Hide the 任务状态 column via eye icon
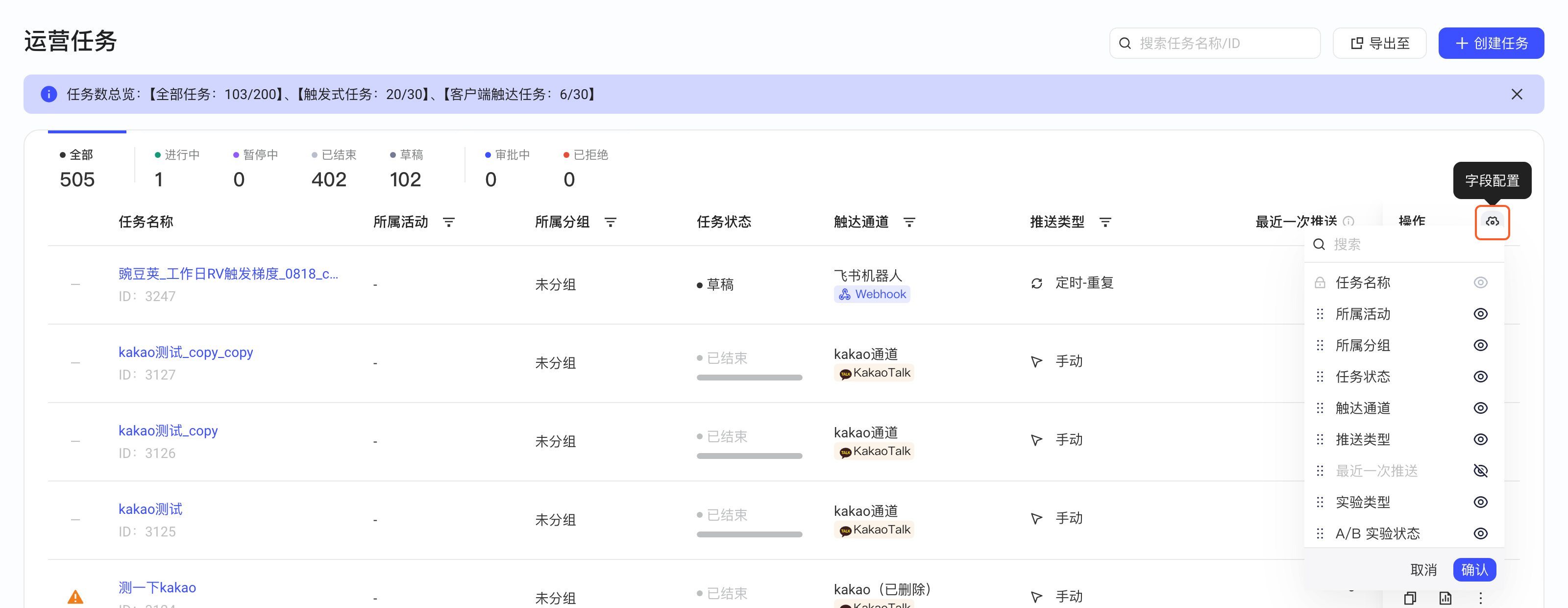1568x608 pixels. click(1480, 377)
